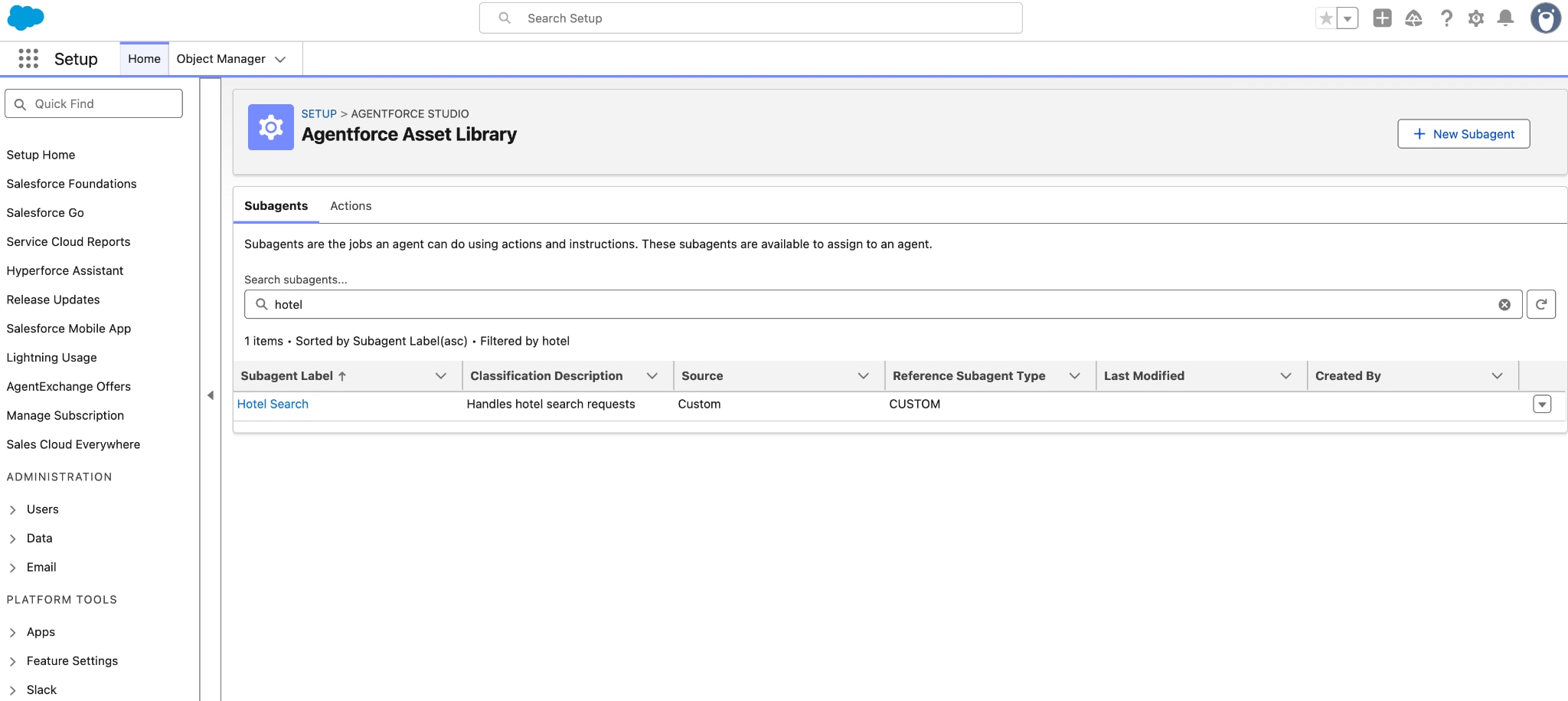Click the subagent search field containing hotel
The image size is (1568, 701).
882,304
